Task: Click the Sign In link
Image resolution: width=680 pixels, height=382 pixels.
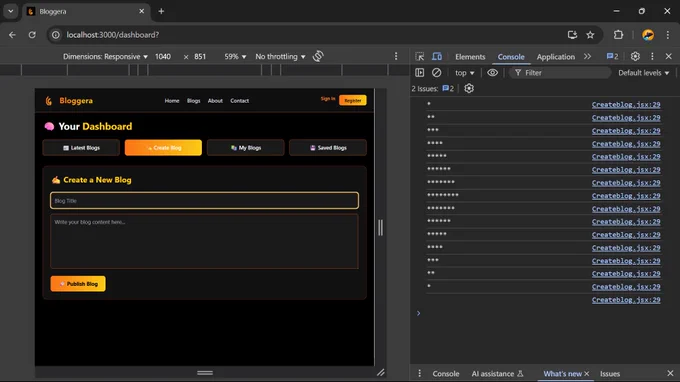Action: [328, 99]
